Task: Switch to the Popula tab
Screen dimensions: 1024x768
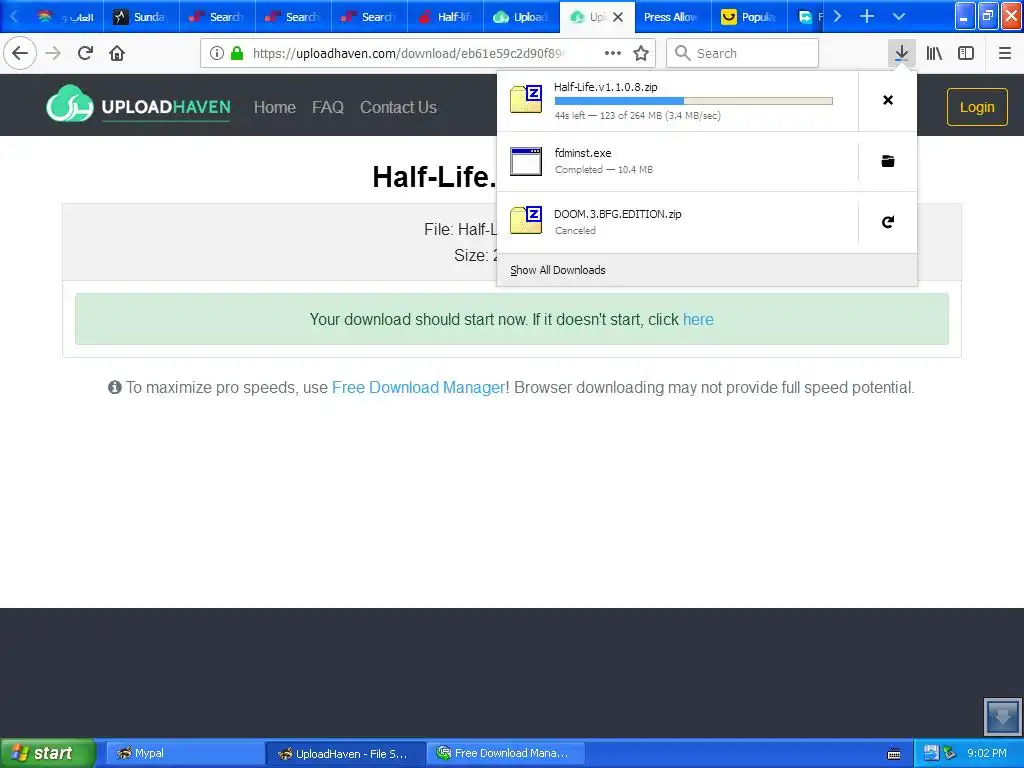Action: pyautogui.click(x=749, y=17)
